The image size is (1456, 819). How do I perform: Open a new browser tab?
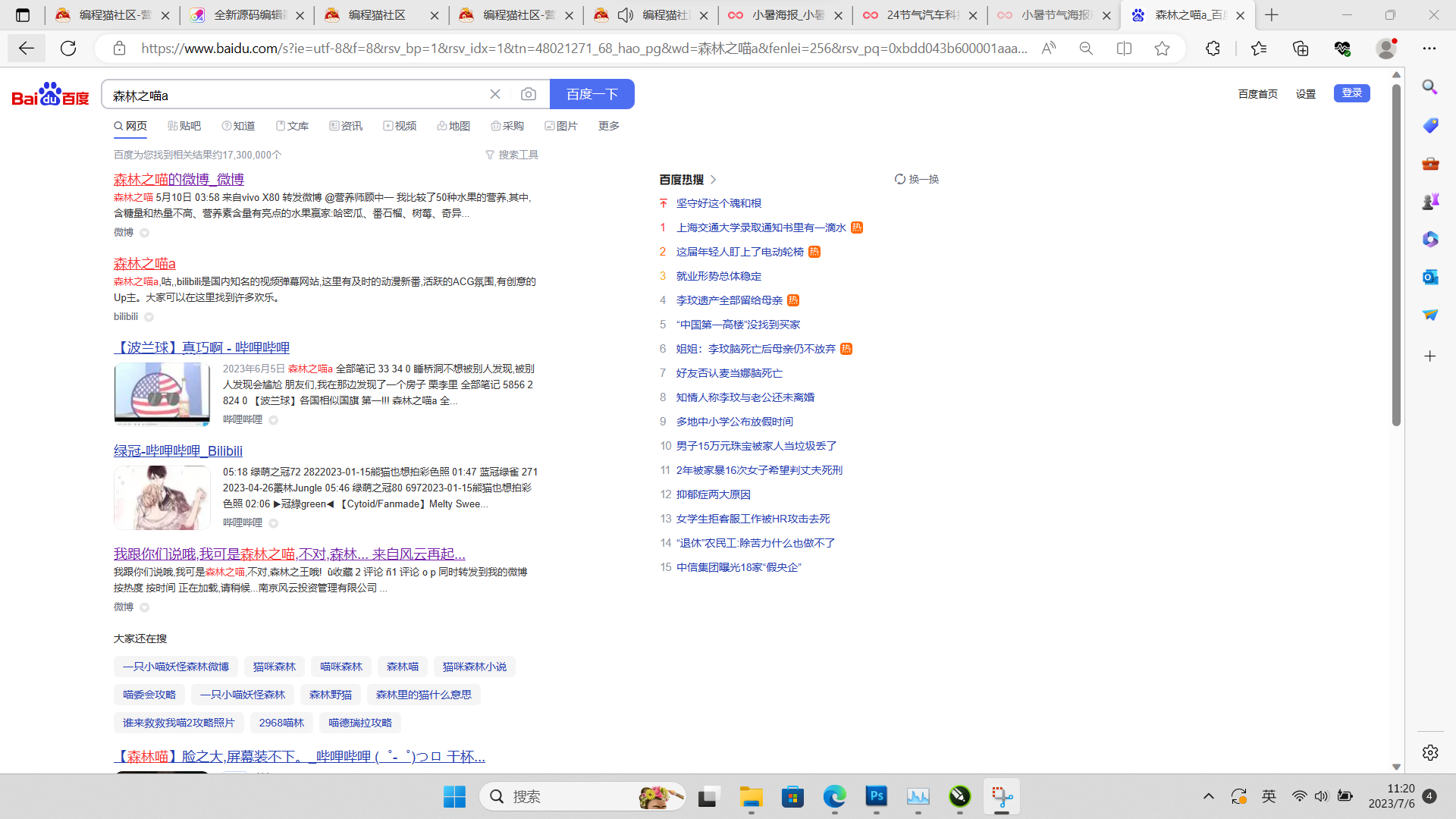pos(1272,15)
